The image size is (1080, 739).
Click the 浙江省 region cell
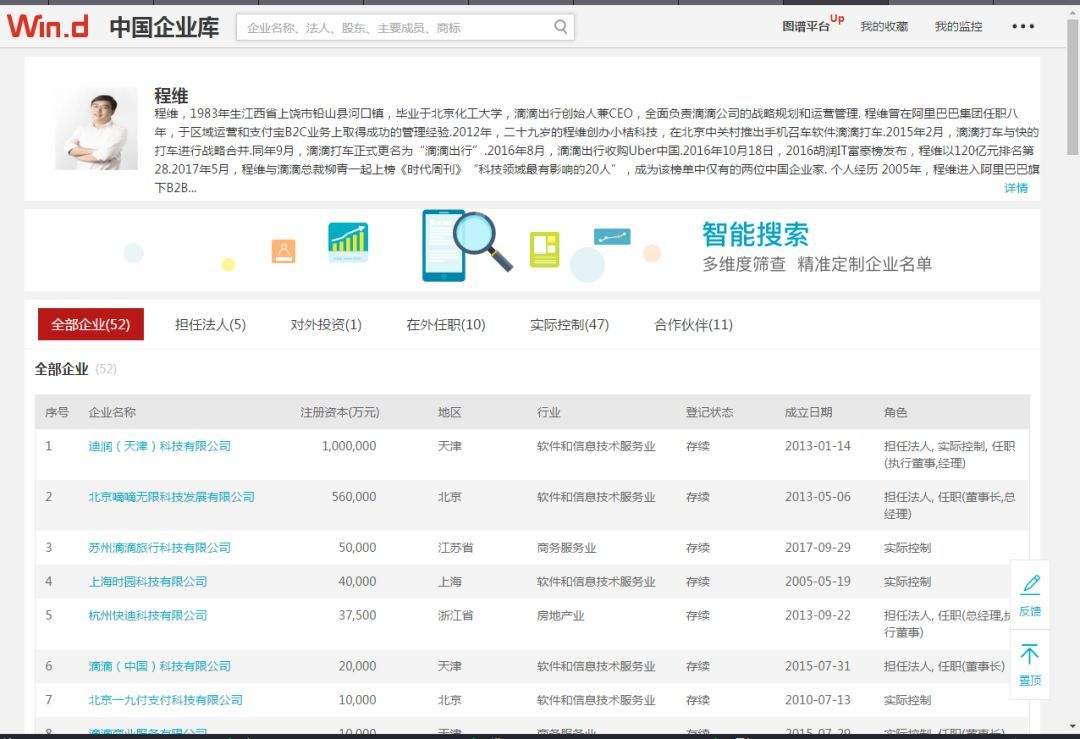pos(455,616)
